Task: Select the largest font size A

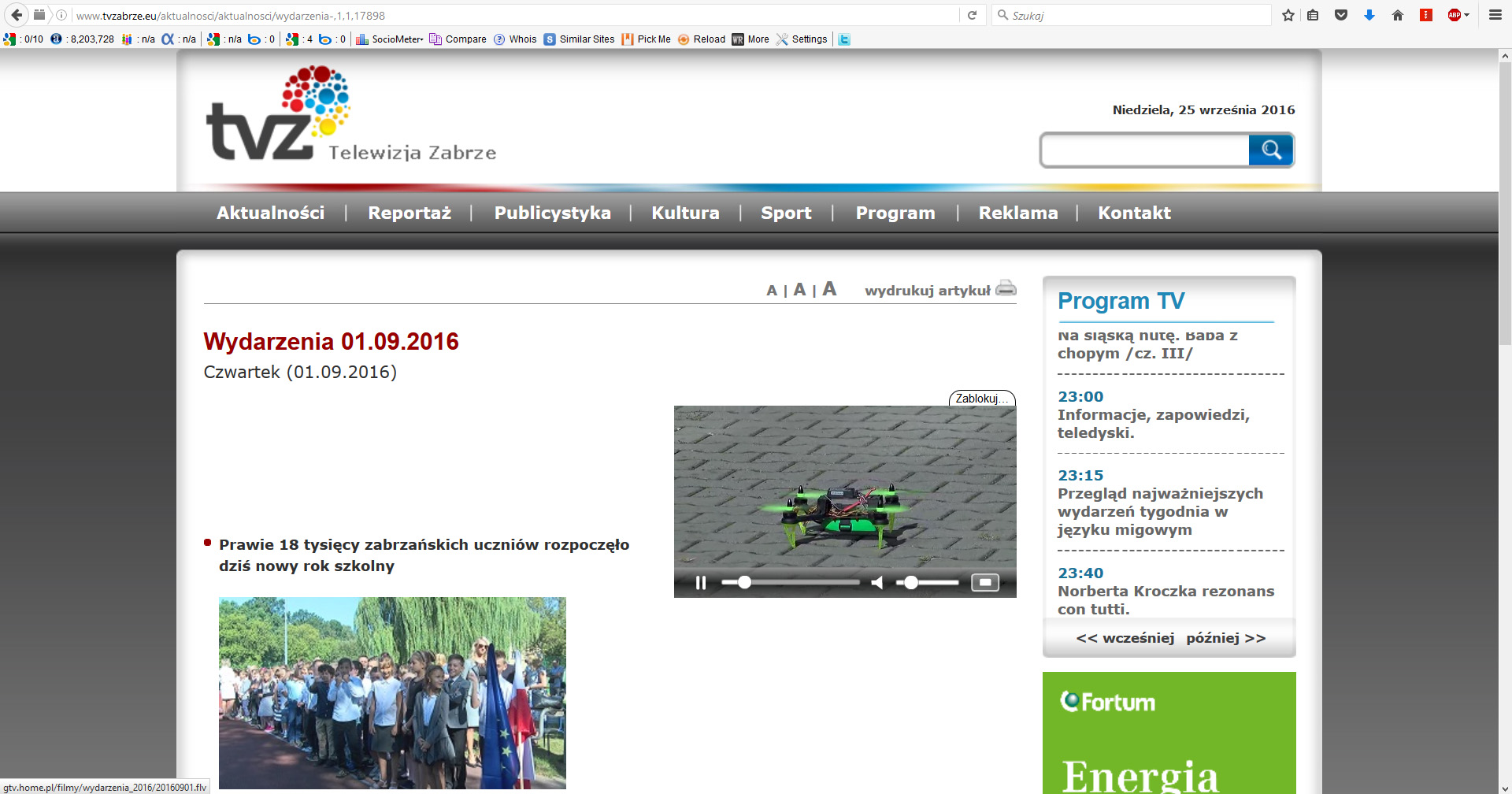Action: (x=829, y=289)
